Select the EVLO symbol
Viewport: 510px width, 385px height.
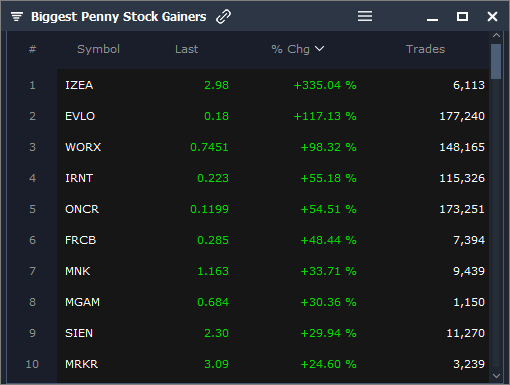point(80,116)
